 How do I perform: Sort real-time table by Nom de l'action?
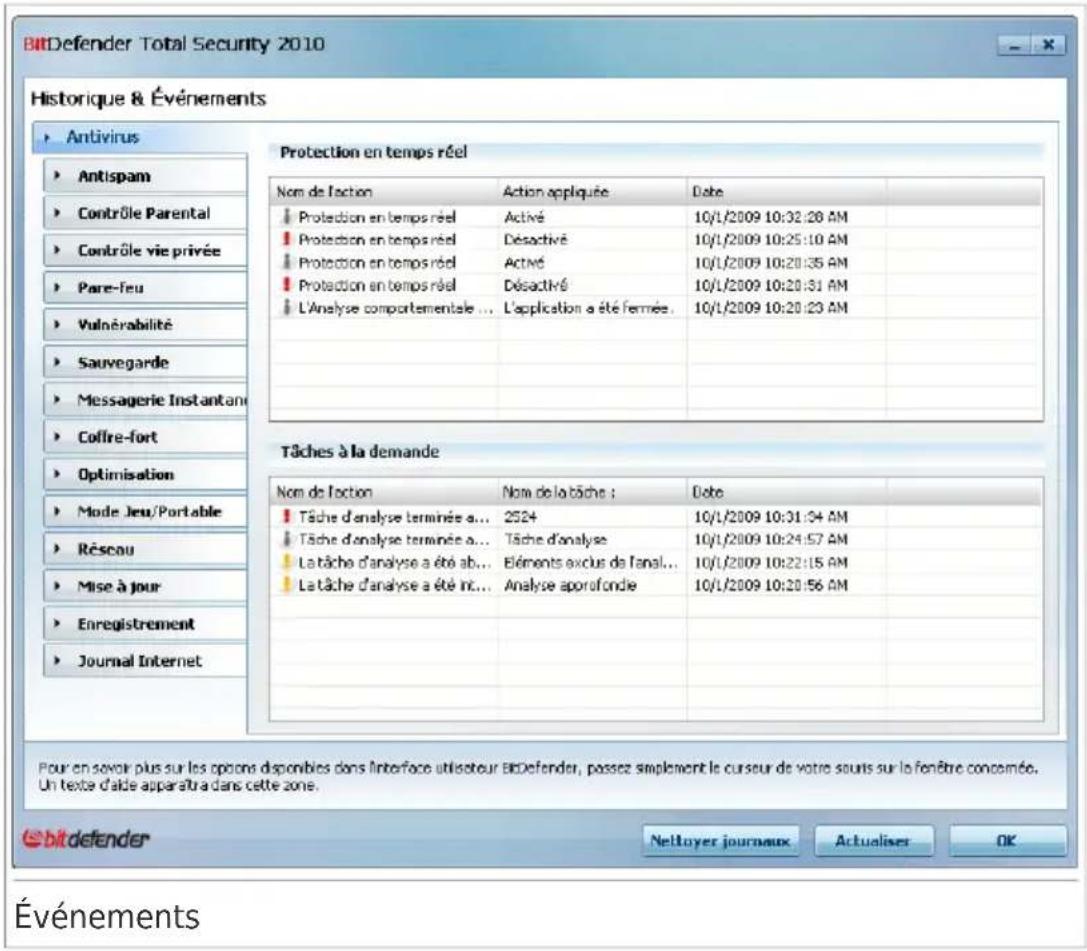(384, 192)
